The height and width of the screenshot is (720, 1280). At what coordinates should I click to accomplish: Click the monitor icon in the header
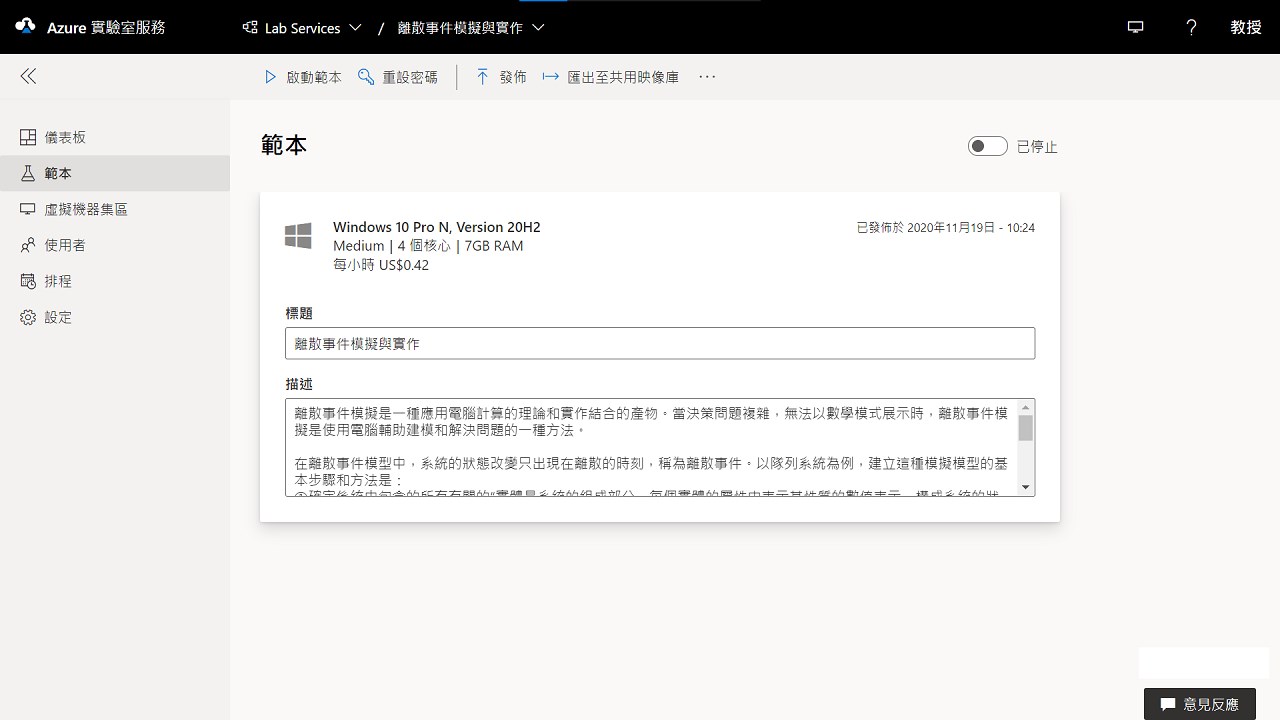(x=1135, y=28)
